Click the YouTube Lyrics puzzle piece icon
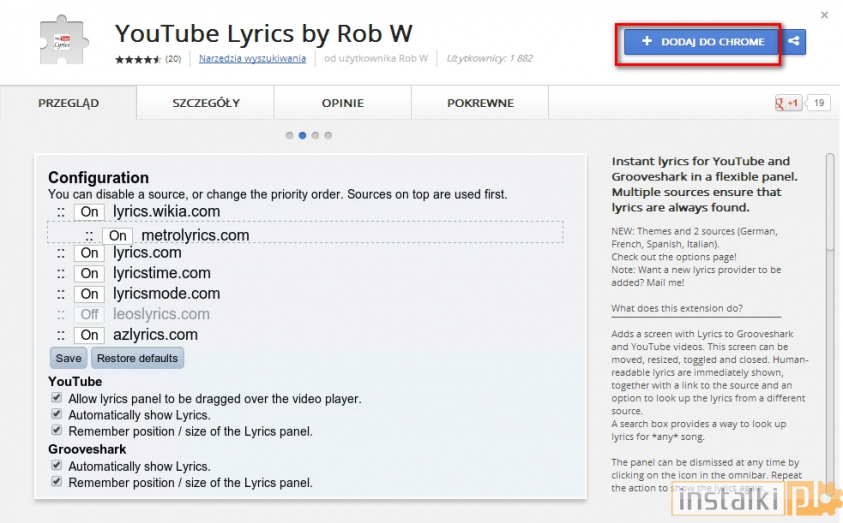Screen dimensions: 843x523 pyautogui.click(x=64, y=41)
